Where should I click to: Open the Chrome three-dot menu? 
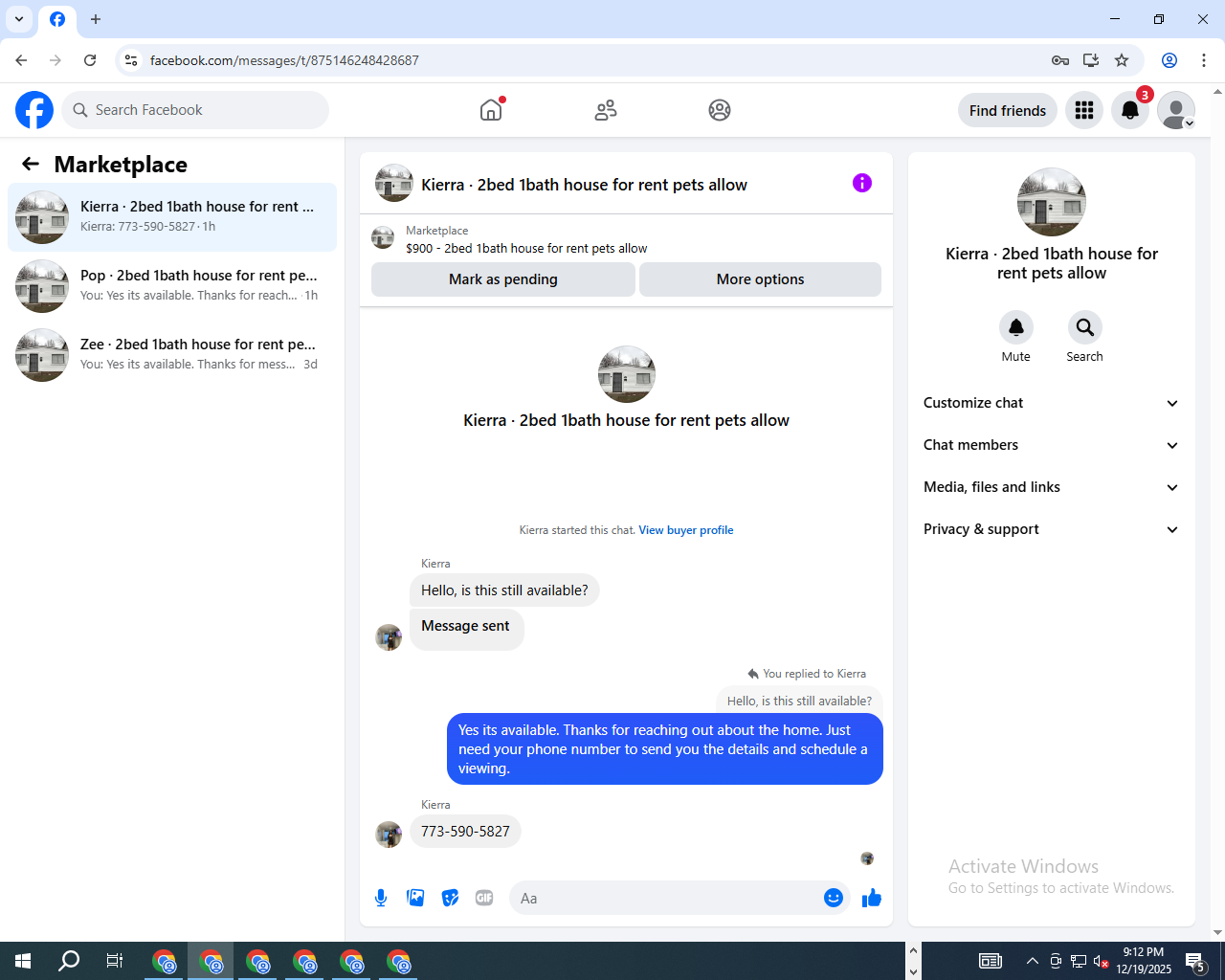(x=1204, y=60)
